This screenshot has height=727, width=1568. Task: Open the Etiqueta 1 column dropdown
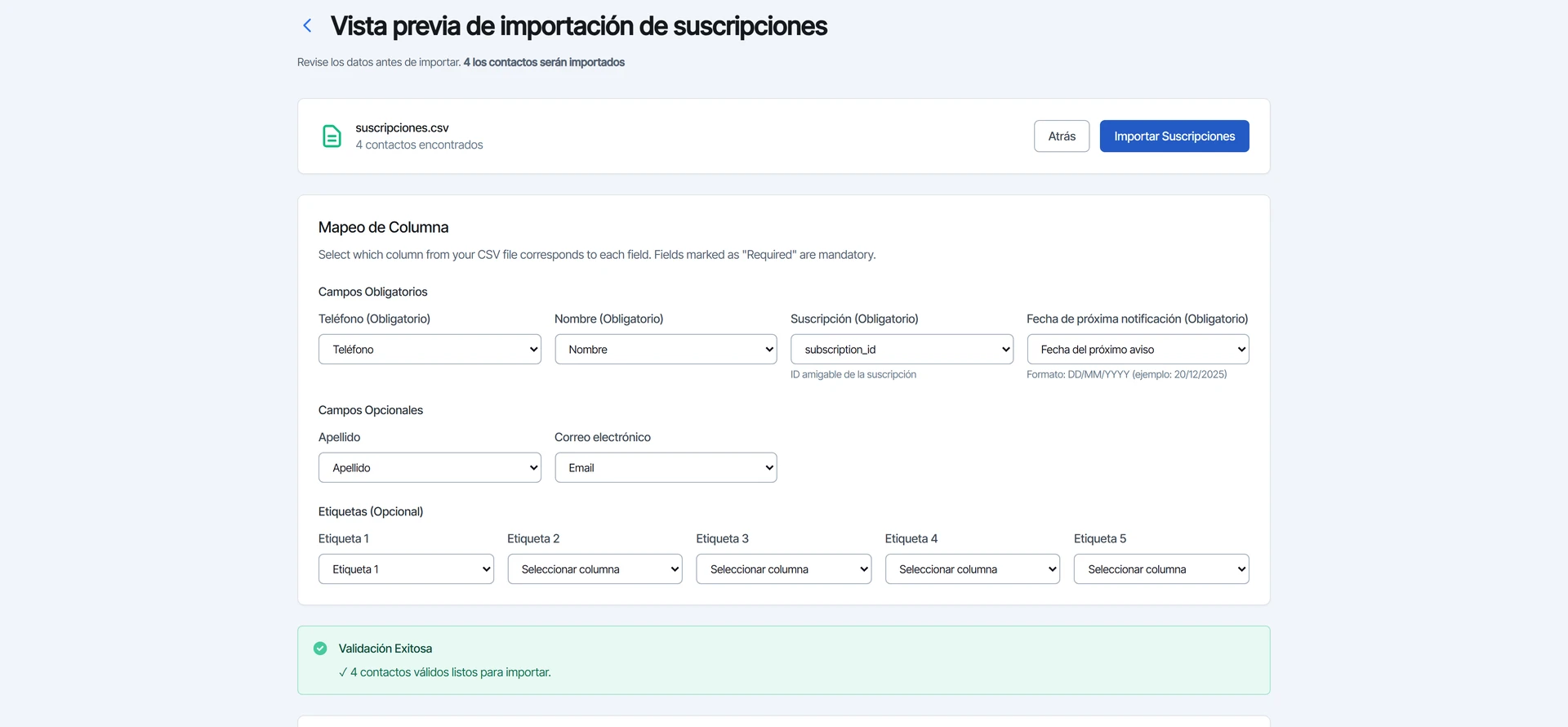pyautogui.click(x=406, y=569)
